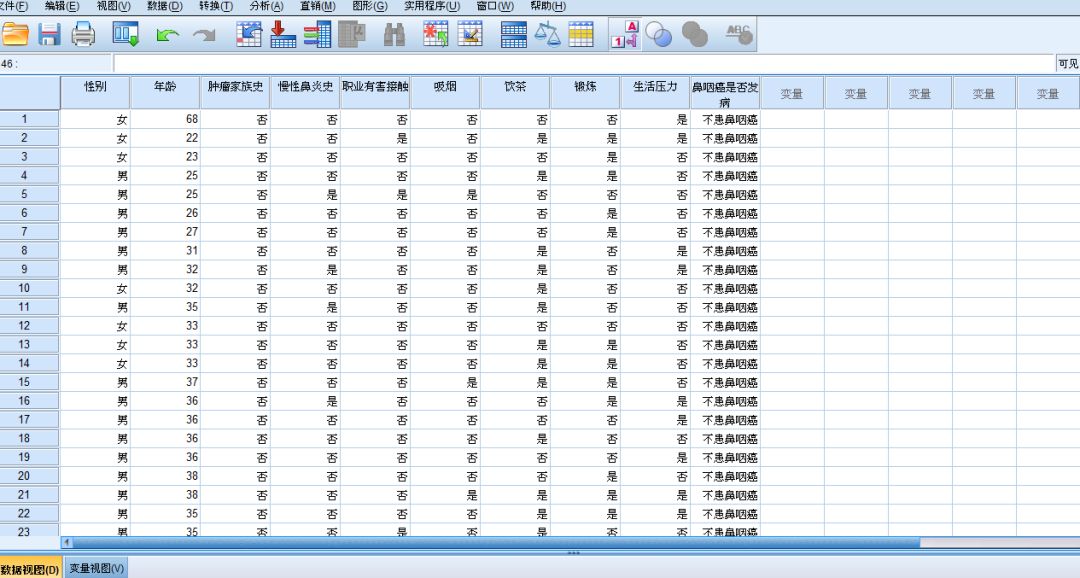Image resolution: width=1080 pixels, height=578 pixels.
Task: Click 不患鼻咽癌 cell in row 12
Action: 725,326
